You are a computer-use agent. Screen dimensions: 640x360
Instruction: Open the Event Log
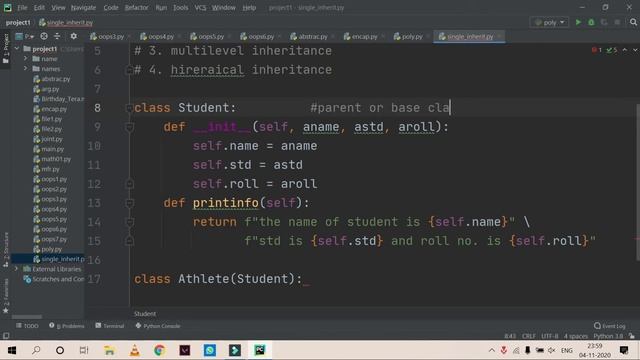click(x=610, y=326)
